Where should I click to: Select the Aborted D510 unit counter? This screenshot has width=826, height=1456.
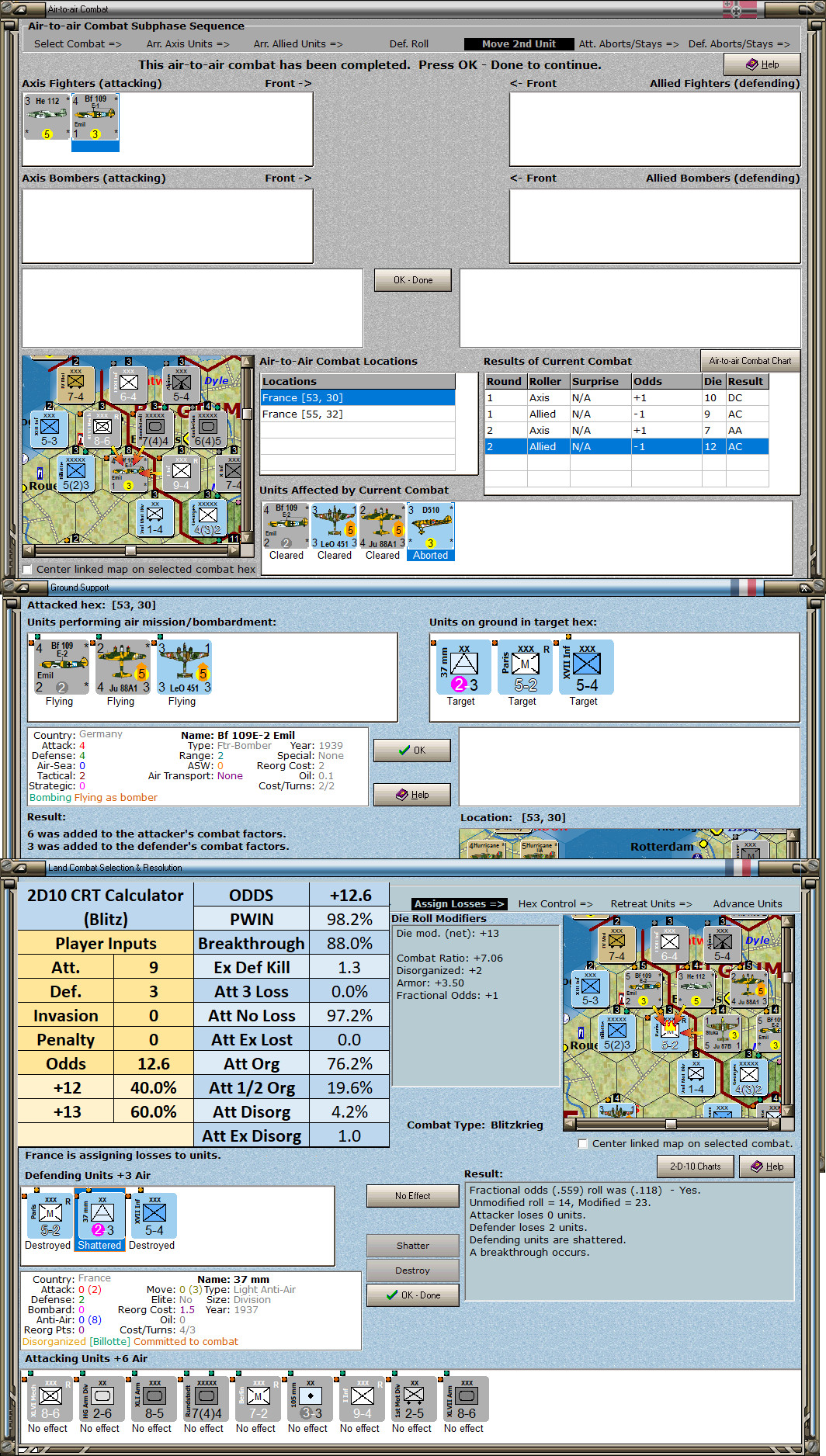pyautogui.click(x=431, y=532)
